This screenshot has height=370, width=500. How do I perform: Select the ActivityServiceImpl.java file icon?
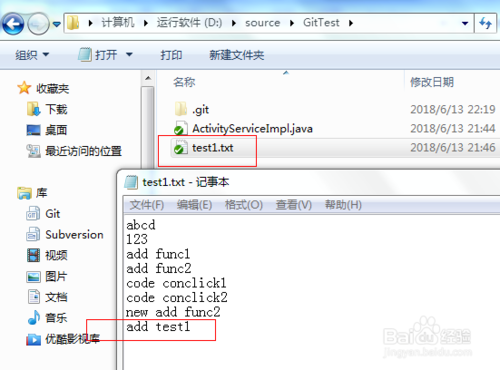180,128
